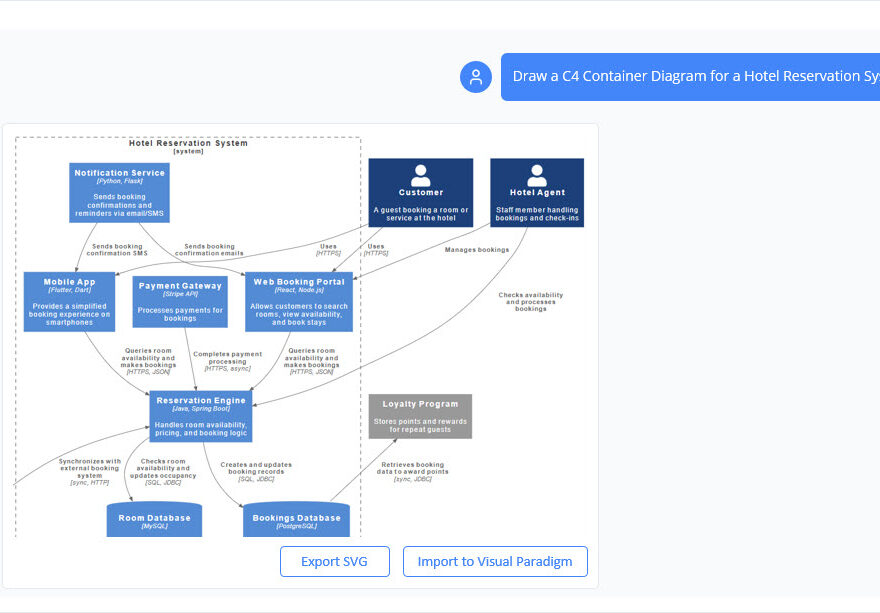Select the Mobile App container
This screenshot has height=613, width=880.
(x=69, y=301)
